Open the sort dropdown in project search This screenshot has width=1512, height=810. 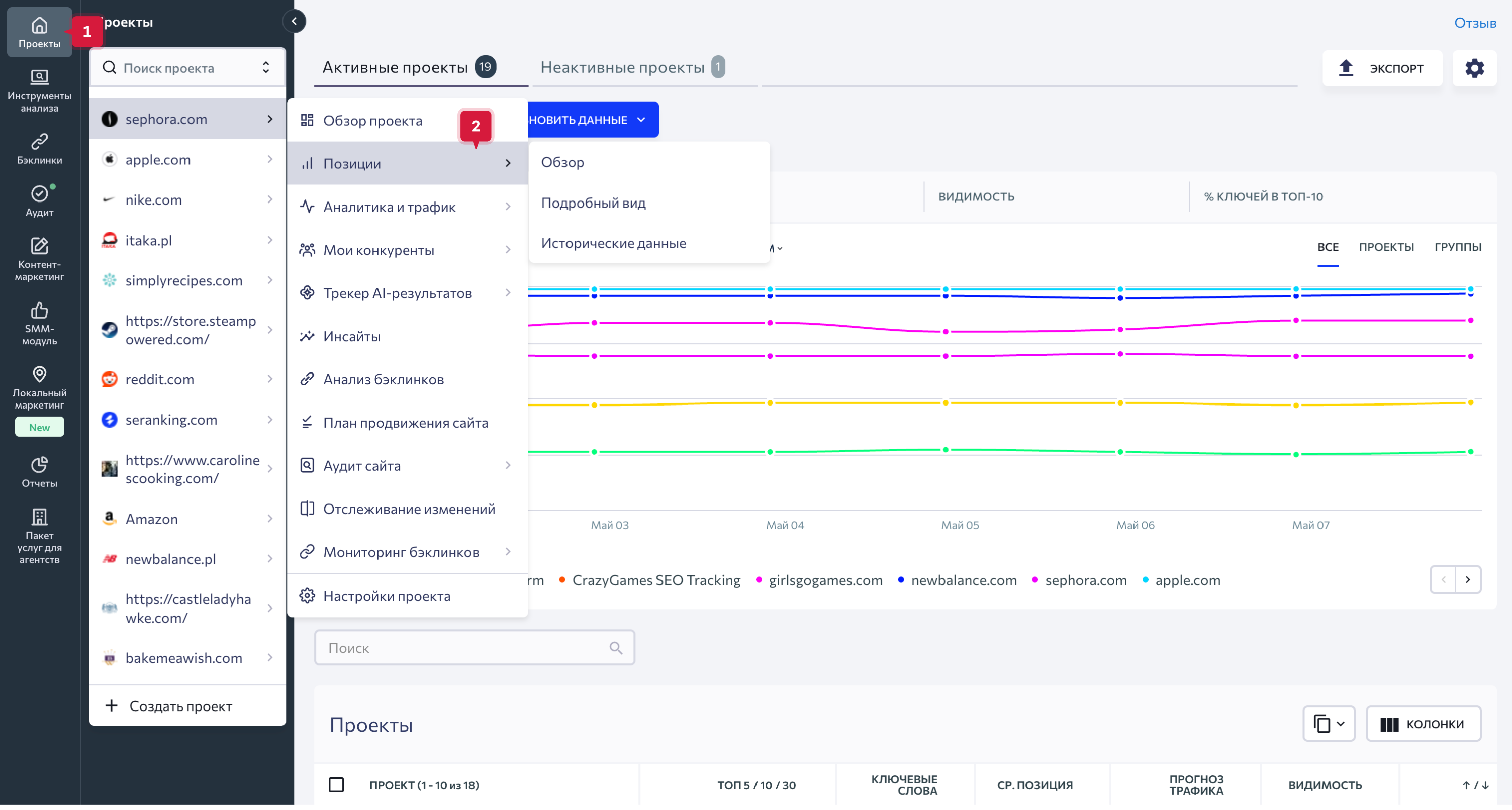click(266, 67)
